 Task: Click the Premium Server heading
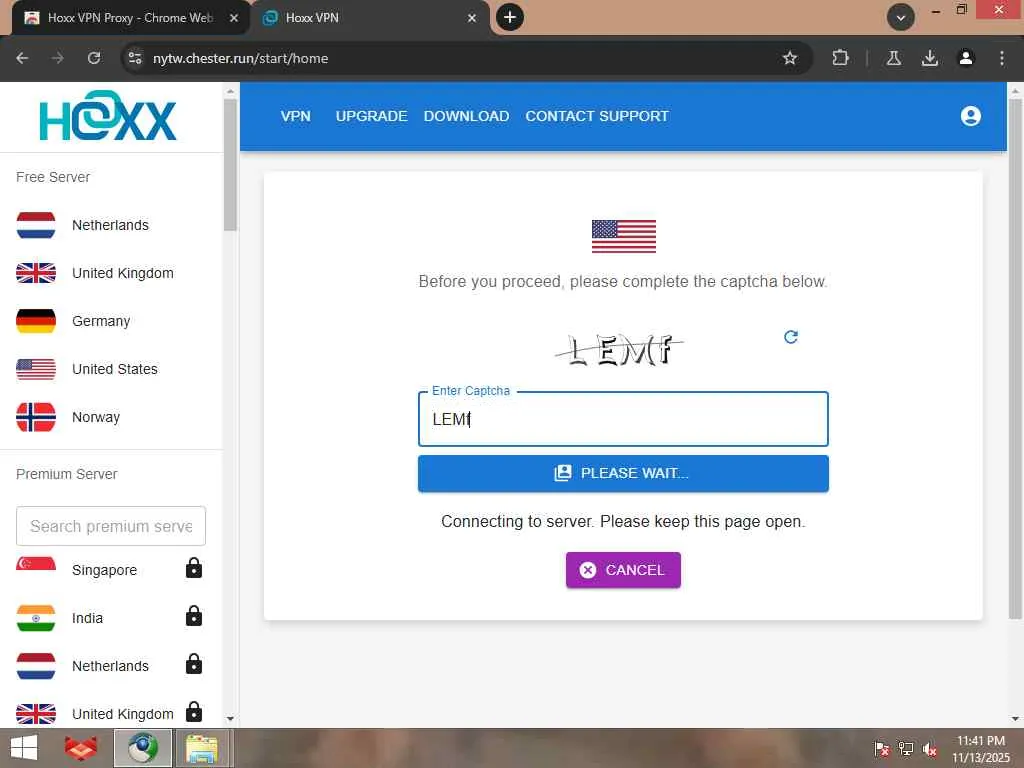pyautogui.click(x=67, y=474)
